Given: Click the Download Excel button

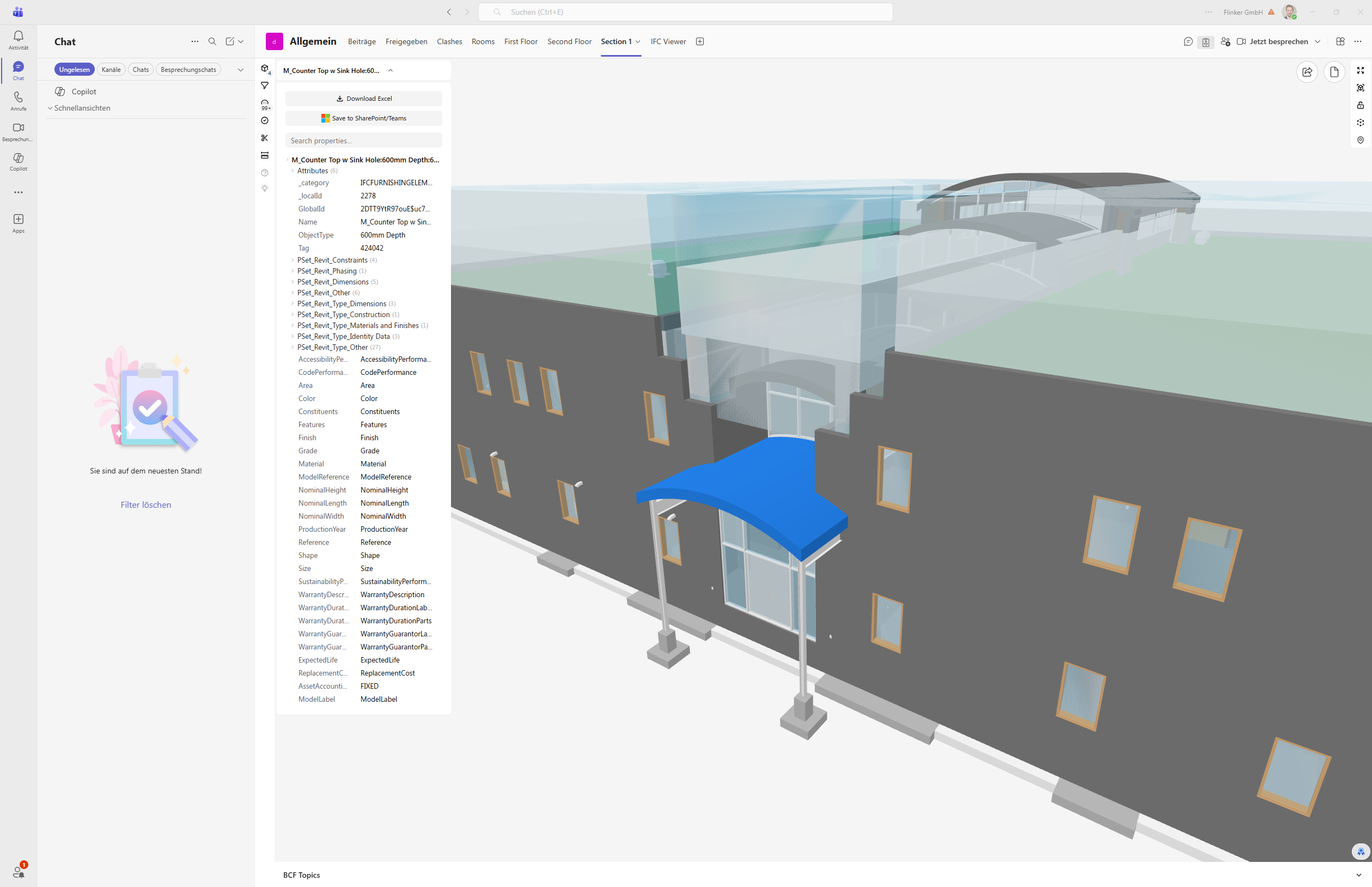Looking at the screenshot, I should [x=363, y=99].
